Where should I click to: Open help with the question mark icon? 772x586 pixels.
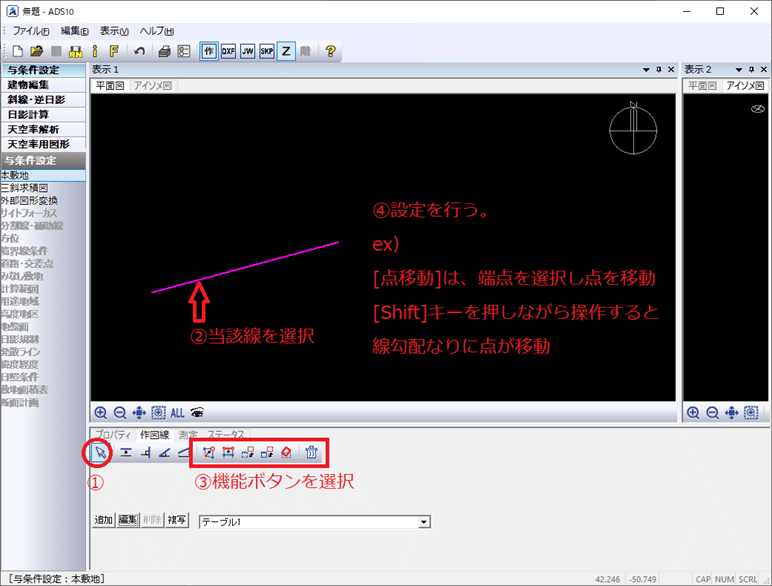coord(330,51)
